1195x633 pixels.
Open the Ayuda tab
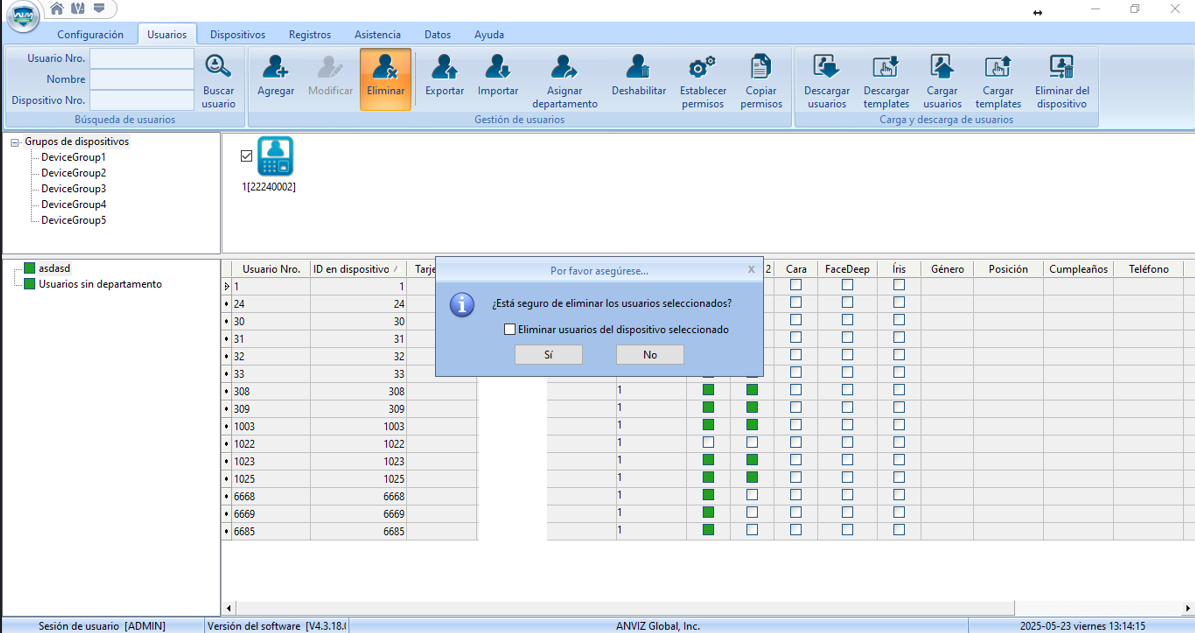point(489,34)
